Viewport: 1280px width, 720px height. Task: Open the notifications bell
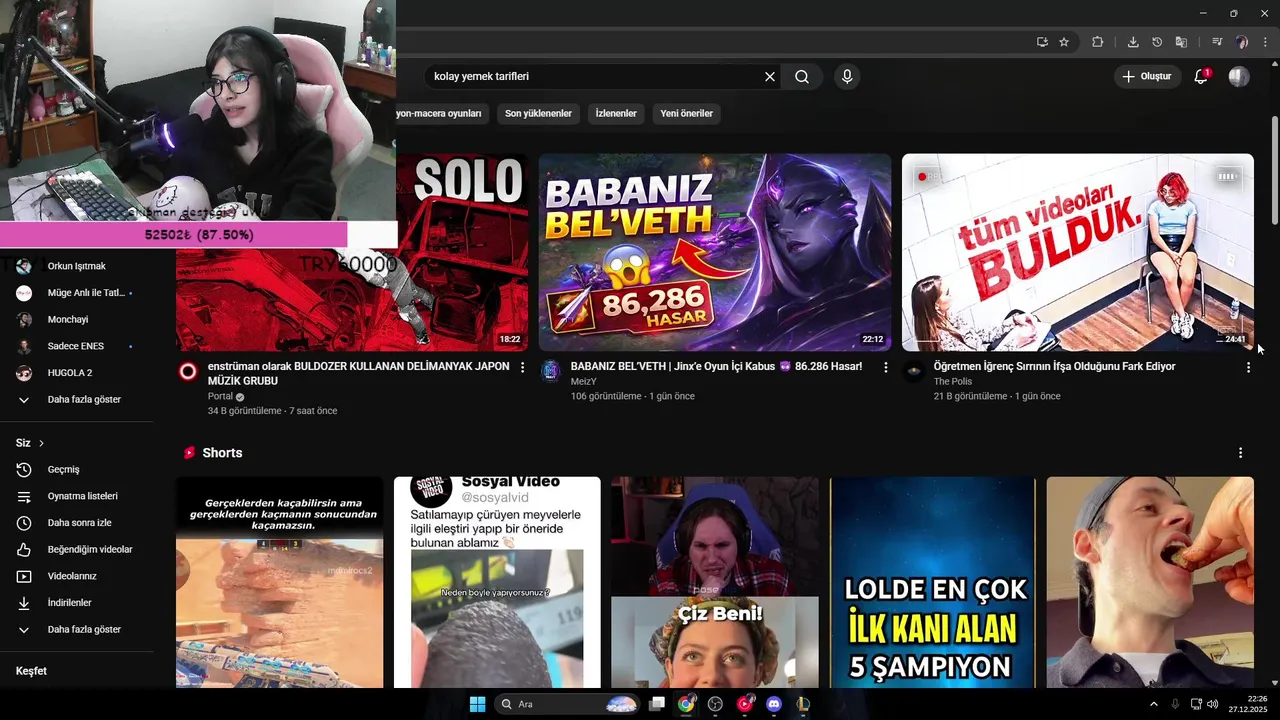coord(1201,76)
